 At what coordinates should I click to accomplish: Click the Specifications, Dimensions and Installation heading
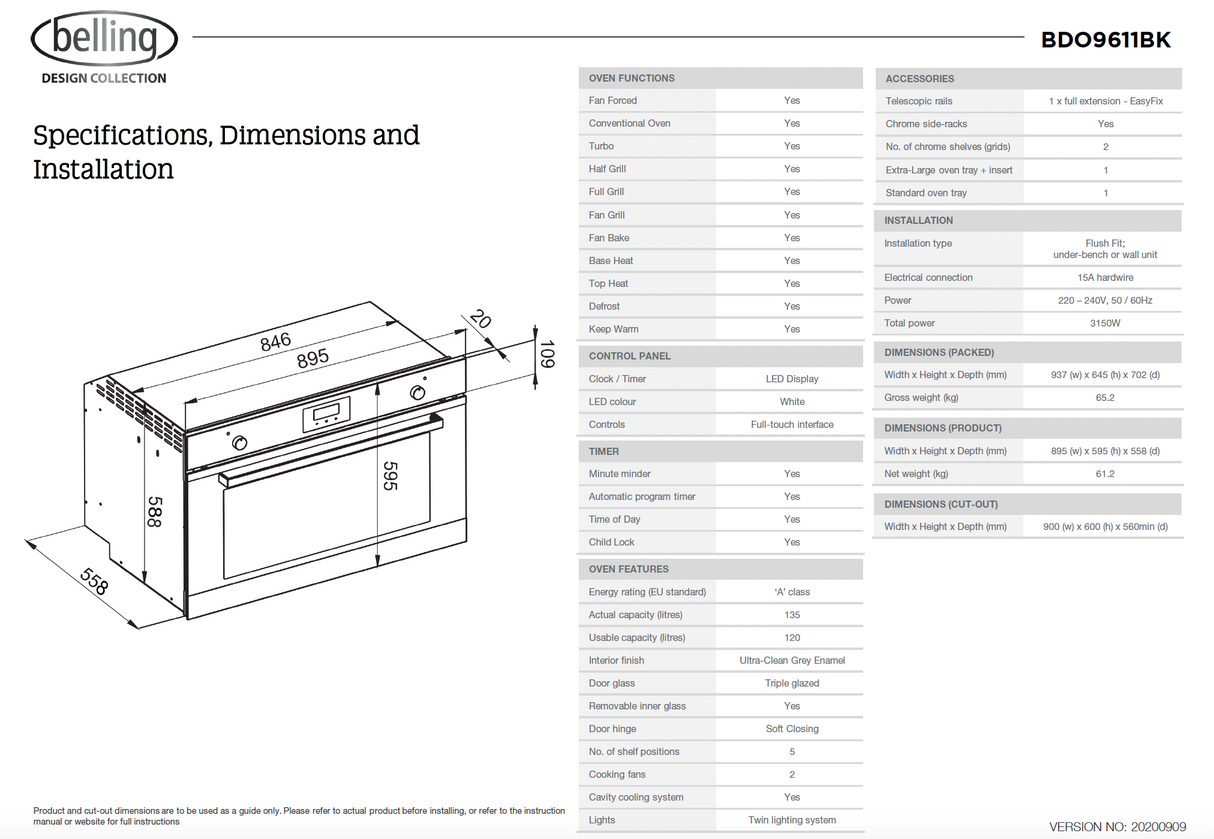(x=226, y=152)
